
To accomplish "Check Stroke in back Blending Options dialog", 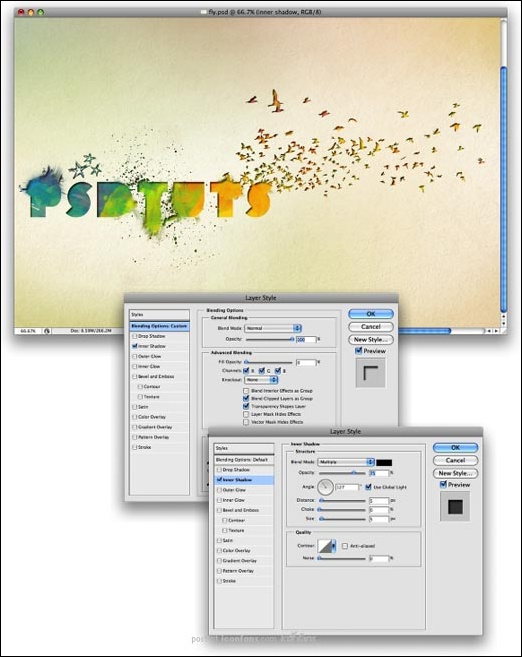I will 134,447.
